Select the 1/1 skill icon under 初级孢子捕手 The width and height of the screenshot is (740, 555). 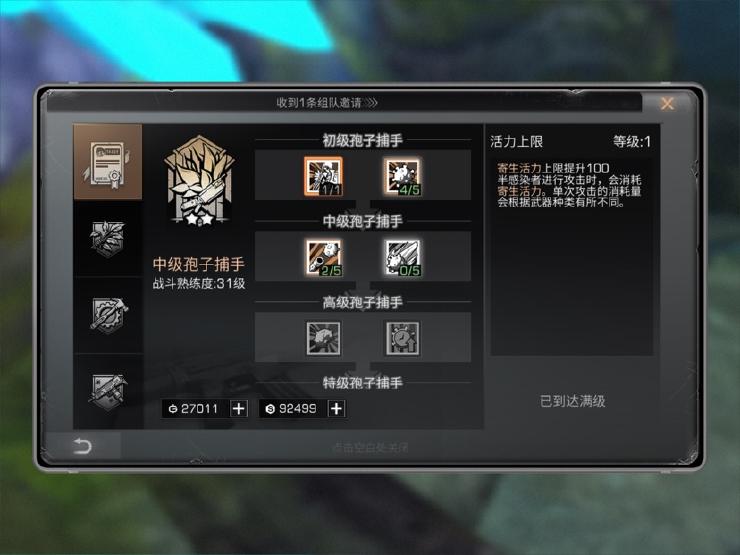[x=323, y=176]
